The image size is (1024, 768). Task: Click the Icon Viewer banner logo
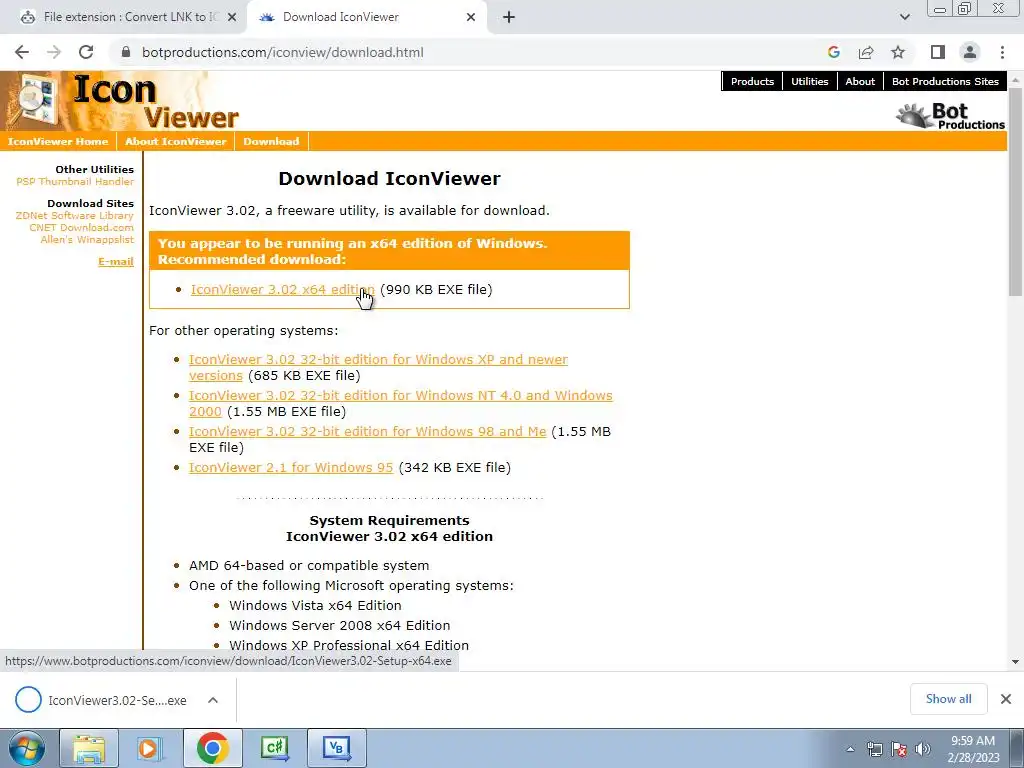pyautogui.click(x=121, y=101)
